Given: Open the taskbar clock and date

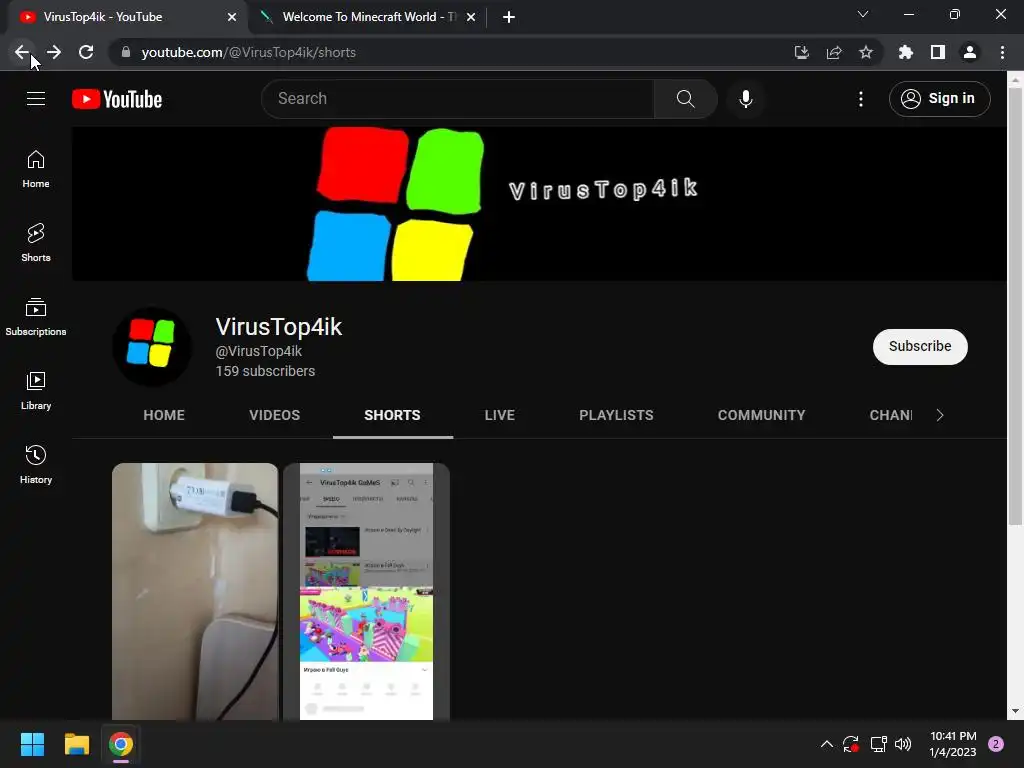Looking at the screenshot, I should pos(953,744).
